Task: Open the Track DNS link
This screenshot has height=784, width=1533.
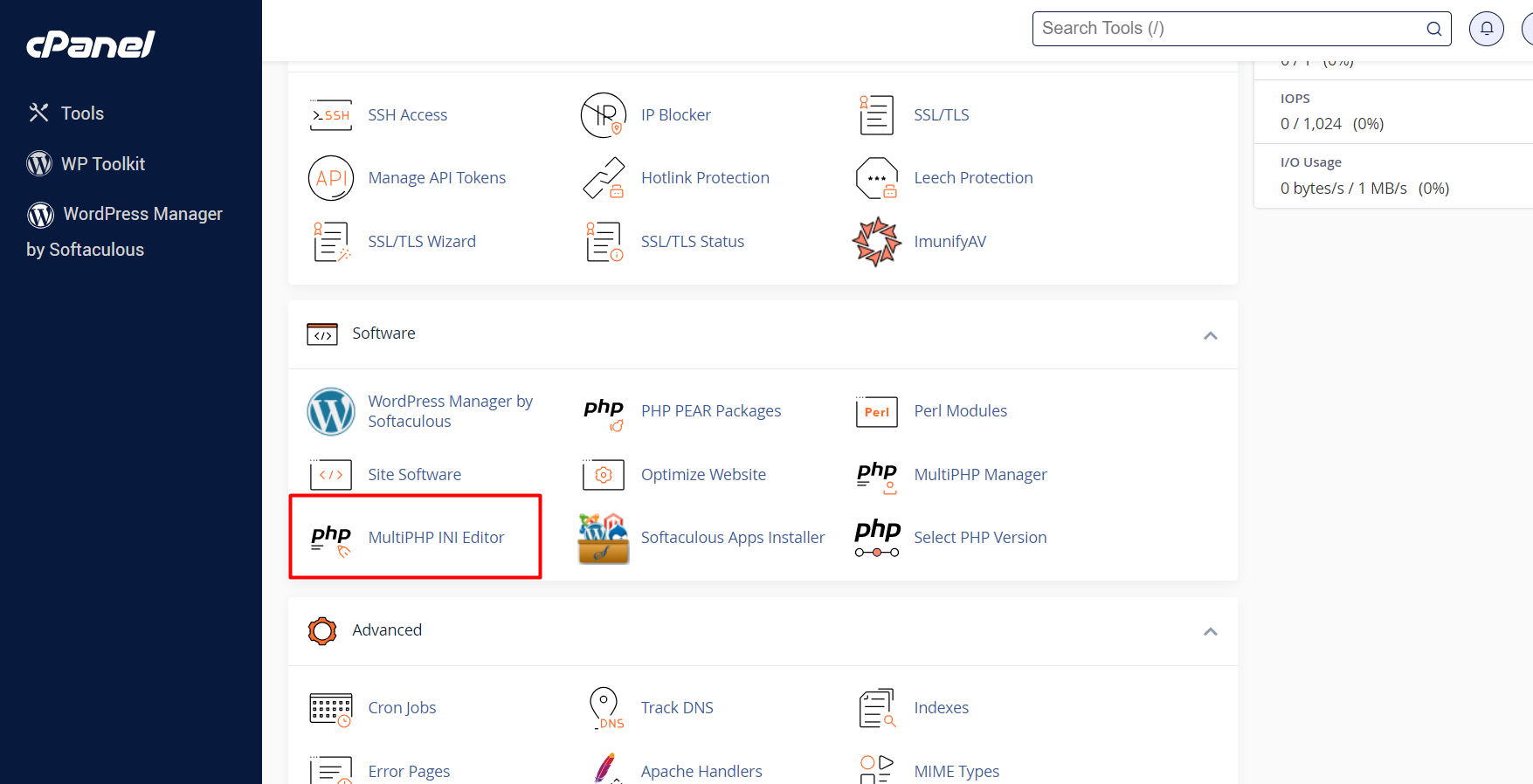Action: [677, 708]
